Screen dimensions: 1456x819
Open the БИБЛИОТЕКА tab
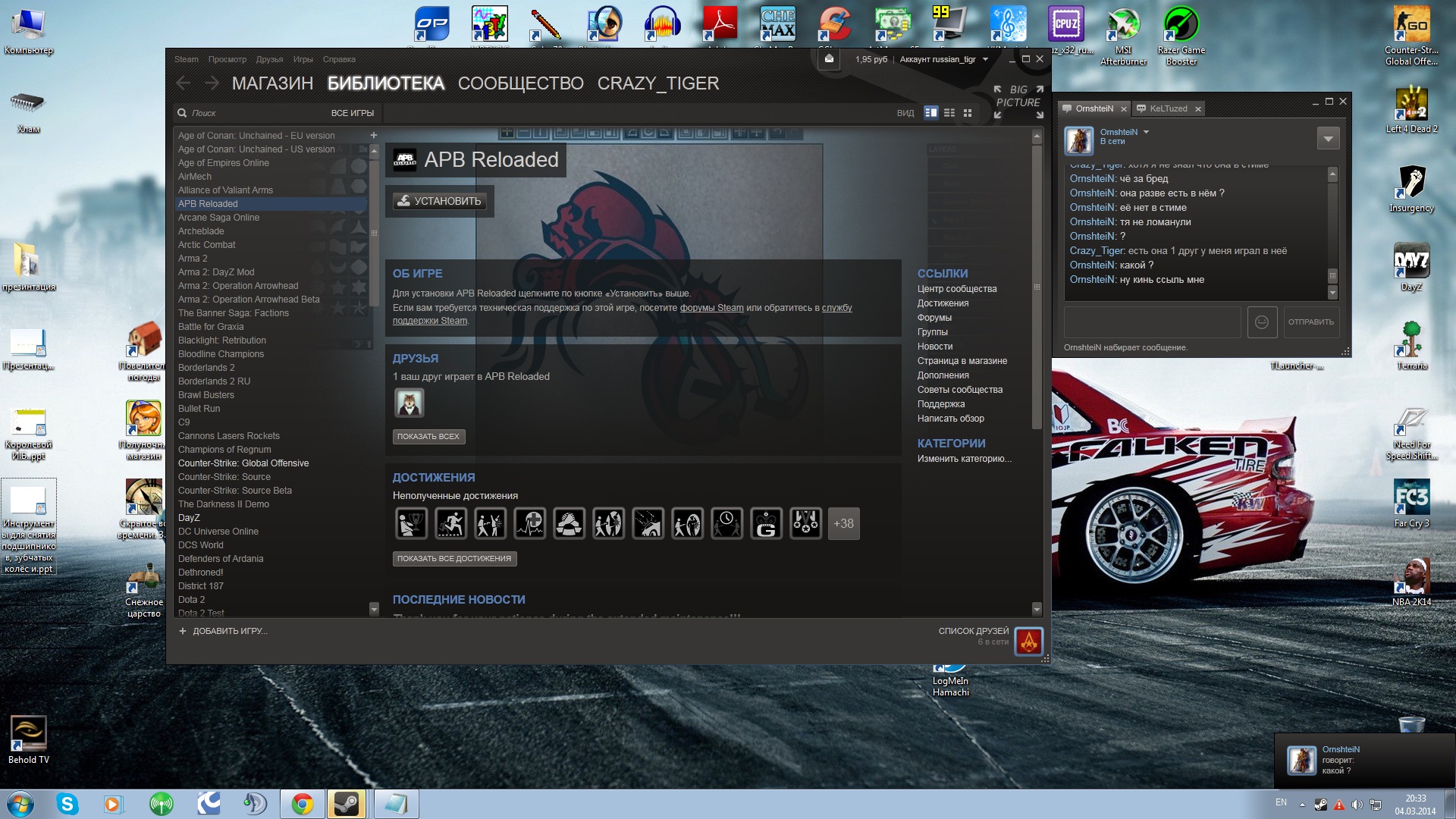[385, 83]
